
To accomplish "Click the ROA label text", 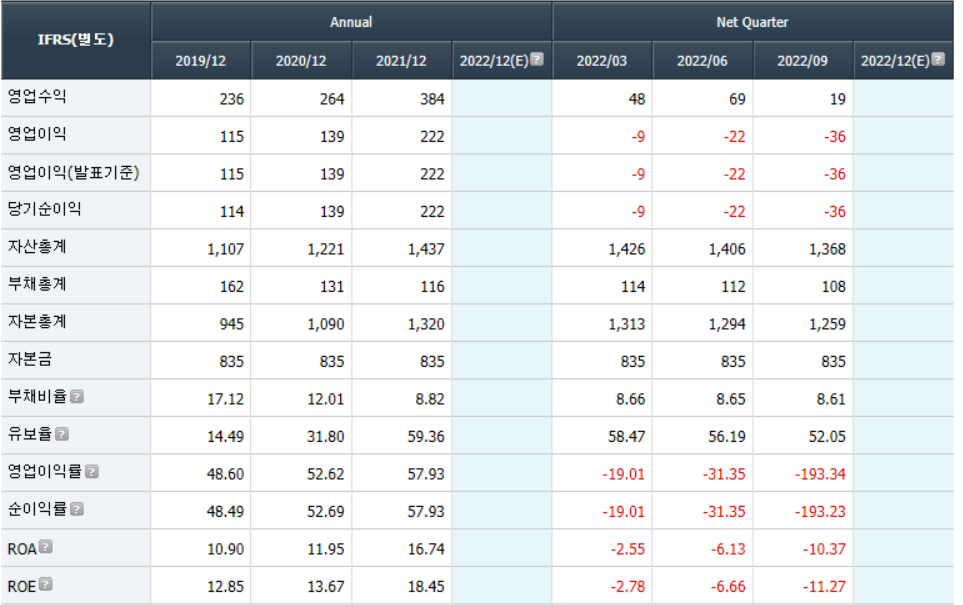I will (x=22, y=548).
